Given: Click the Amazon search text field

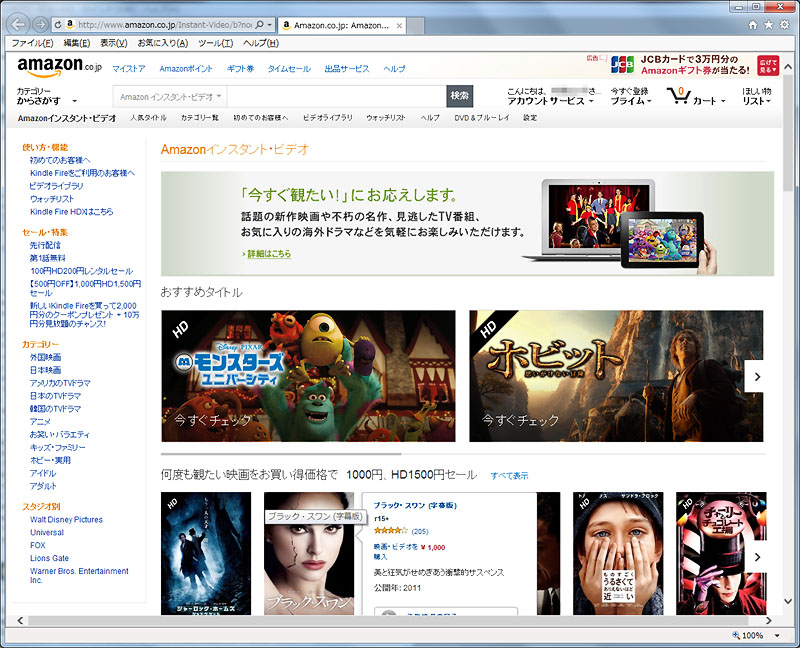Looking at the screenshot, I should click(x=337, y=96).
